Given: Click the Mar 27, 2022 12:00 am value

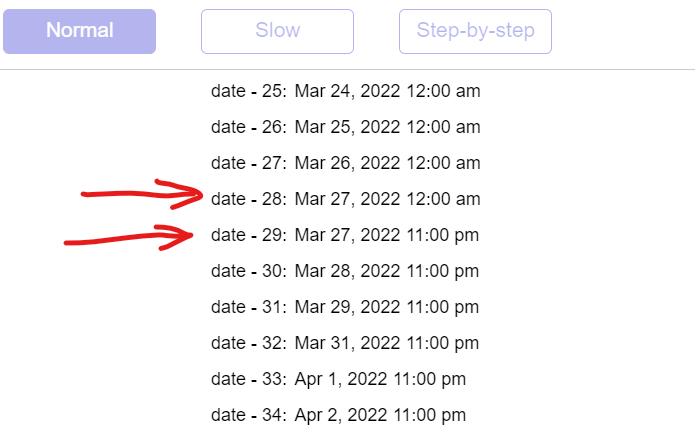Looking at the screenshot, I should [x=387, y=199].
